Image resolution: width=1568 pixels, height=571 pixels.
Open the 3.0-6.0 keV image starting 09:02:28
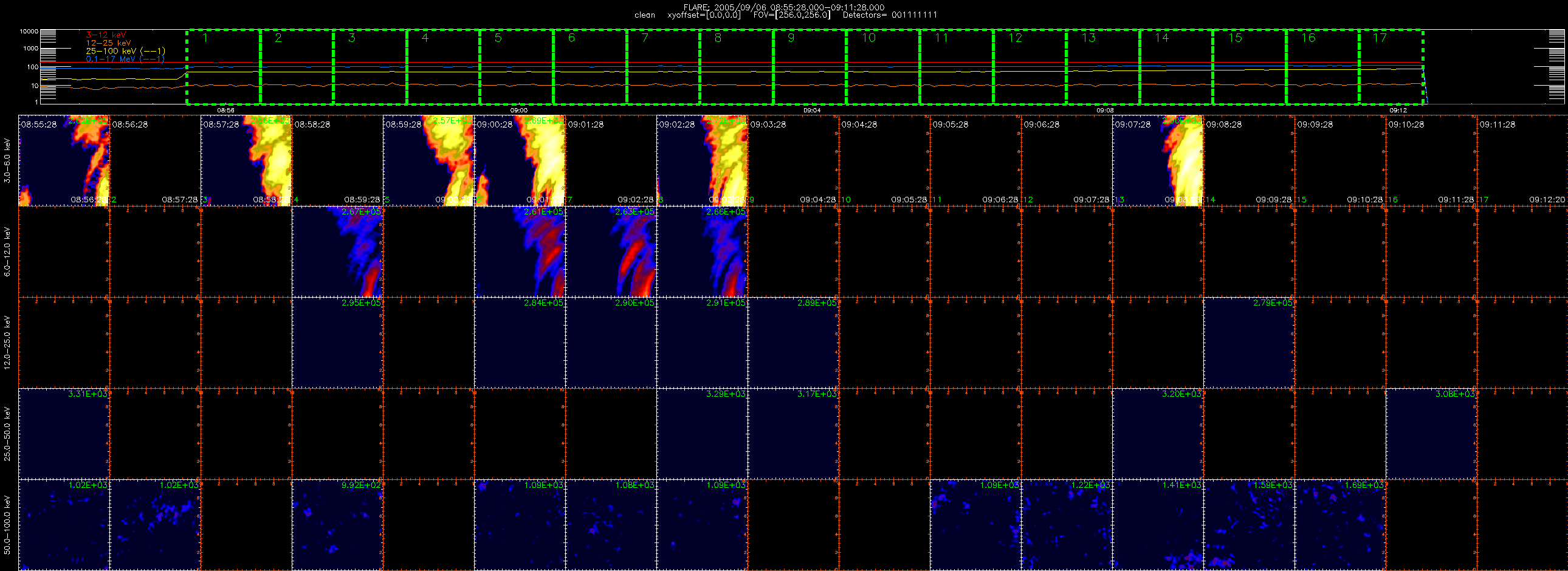[x=702, y=160]
